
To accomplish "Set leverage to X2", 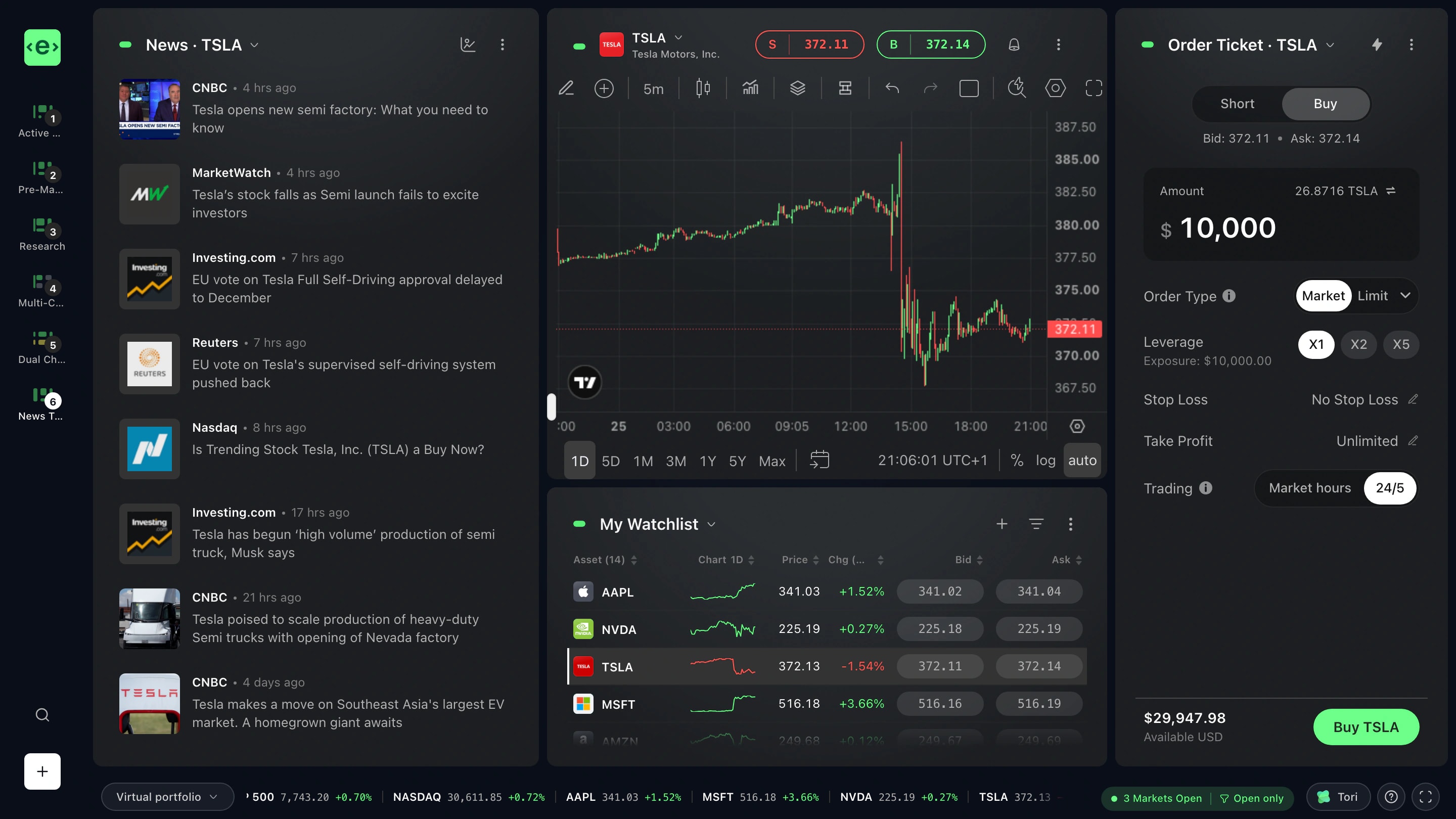I will [x=1359, y=344].
